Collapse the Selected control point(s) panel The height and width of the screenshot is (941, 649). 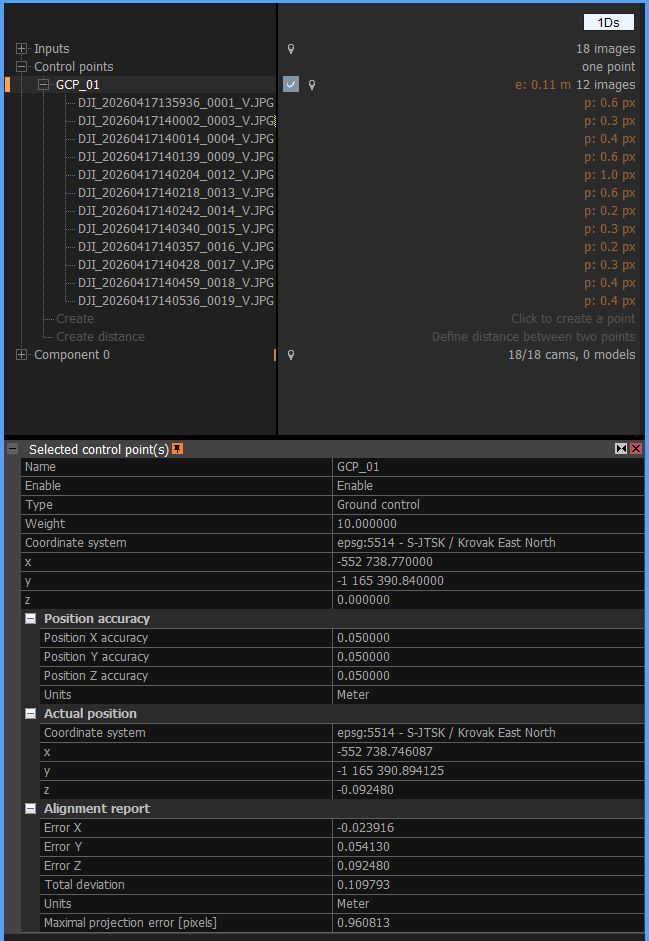tap(13, 449)
